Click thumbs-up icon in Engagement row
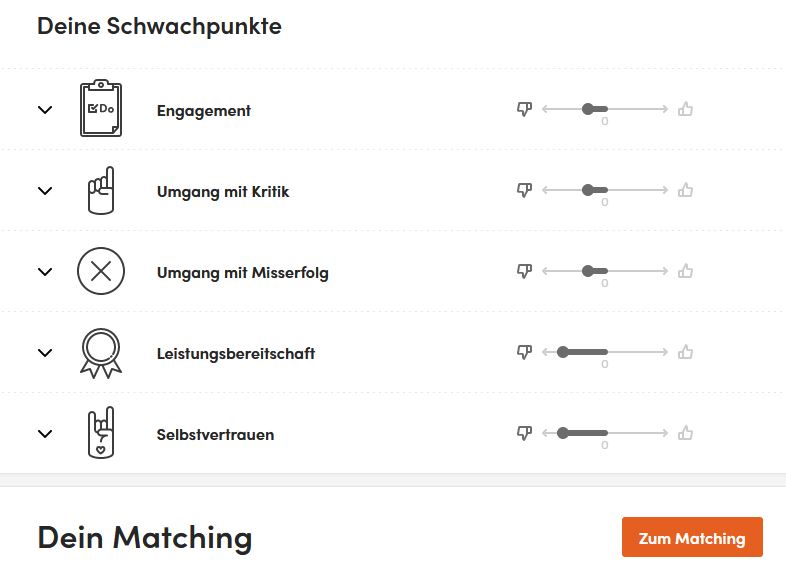This screenshot has height=572, width=786. tap(685, 109)
